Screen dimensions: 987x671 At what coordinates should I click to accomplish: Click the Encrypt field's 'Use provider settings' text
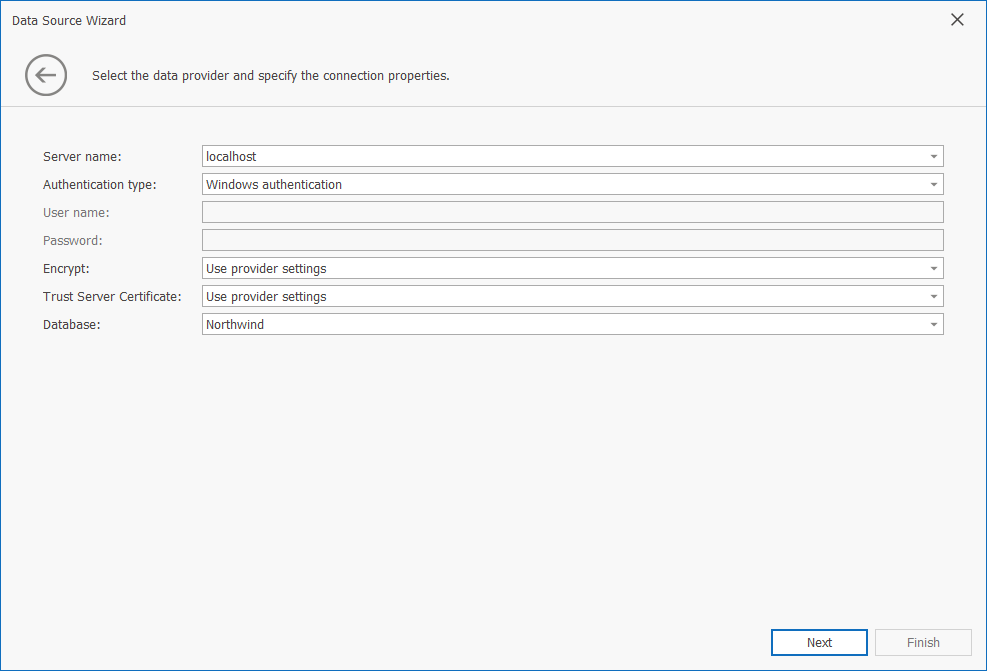(x=266, y=269)
